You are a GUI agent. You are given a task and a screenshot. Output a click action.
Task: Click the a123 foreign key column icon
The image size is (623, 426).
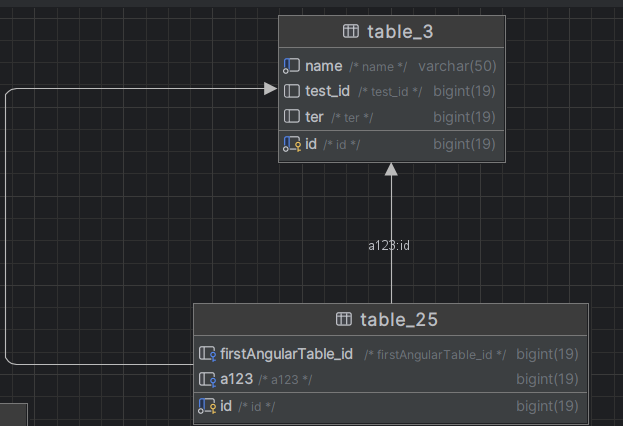[x=208, y=379]
